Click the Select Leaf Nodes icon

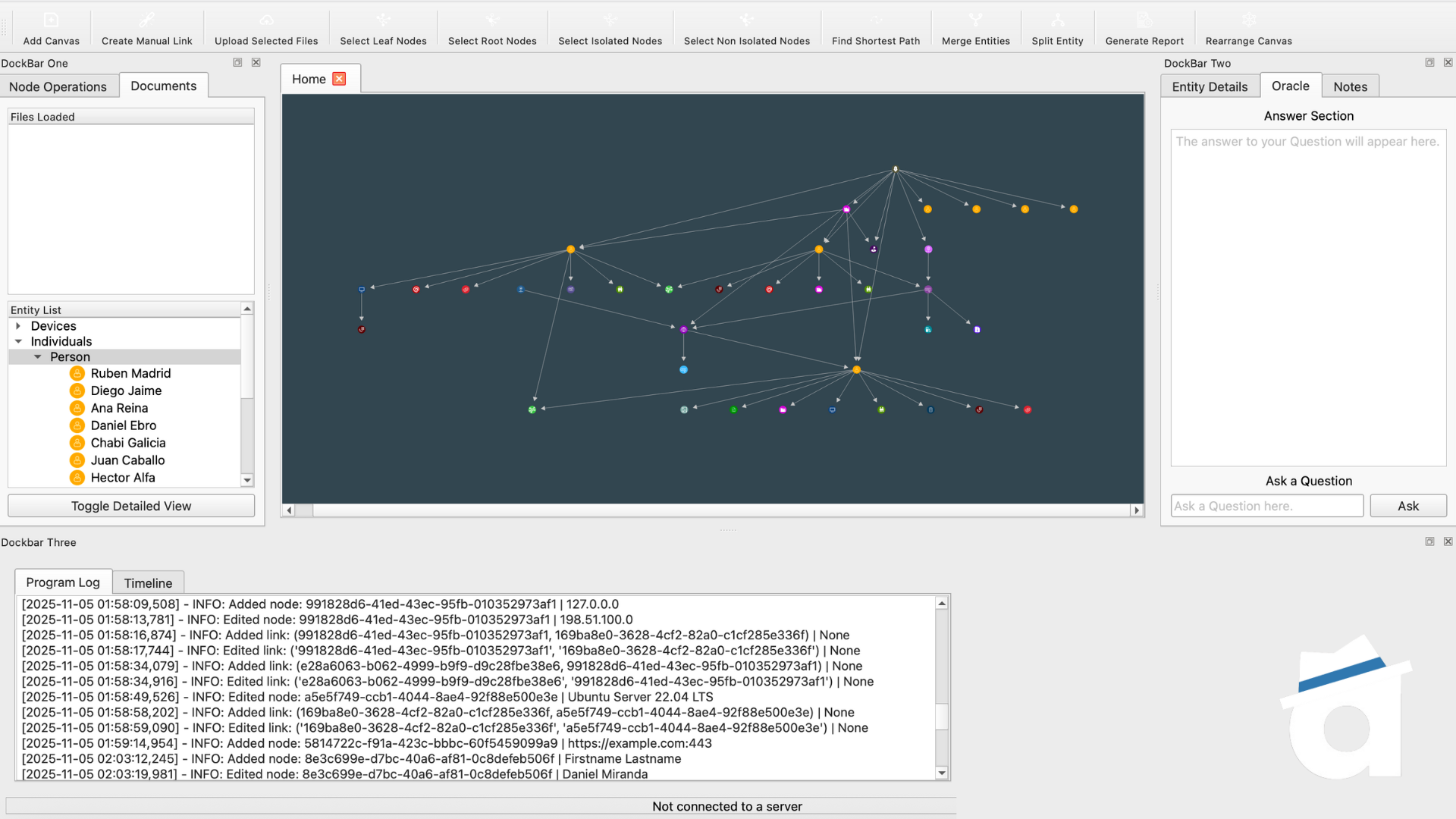(383, 20)
